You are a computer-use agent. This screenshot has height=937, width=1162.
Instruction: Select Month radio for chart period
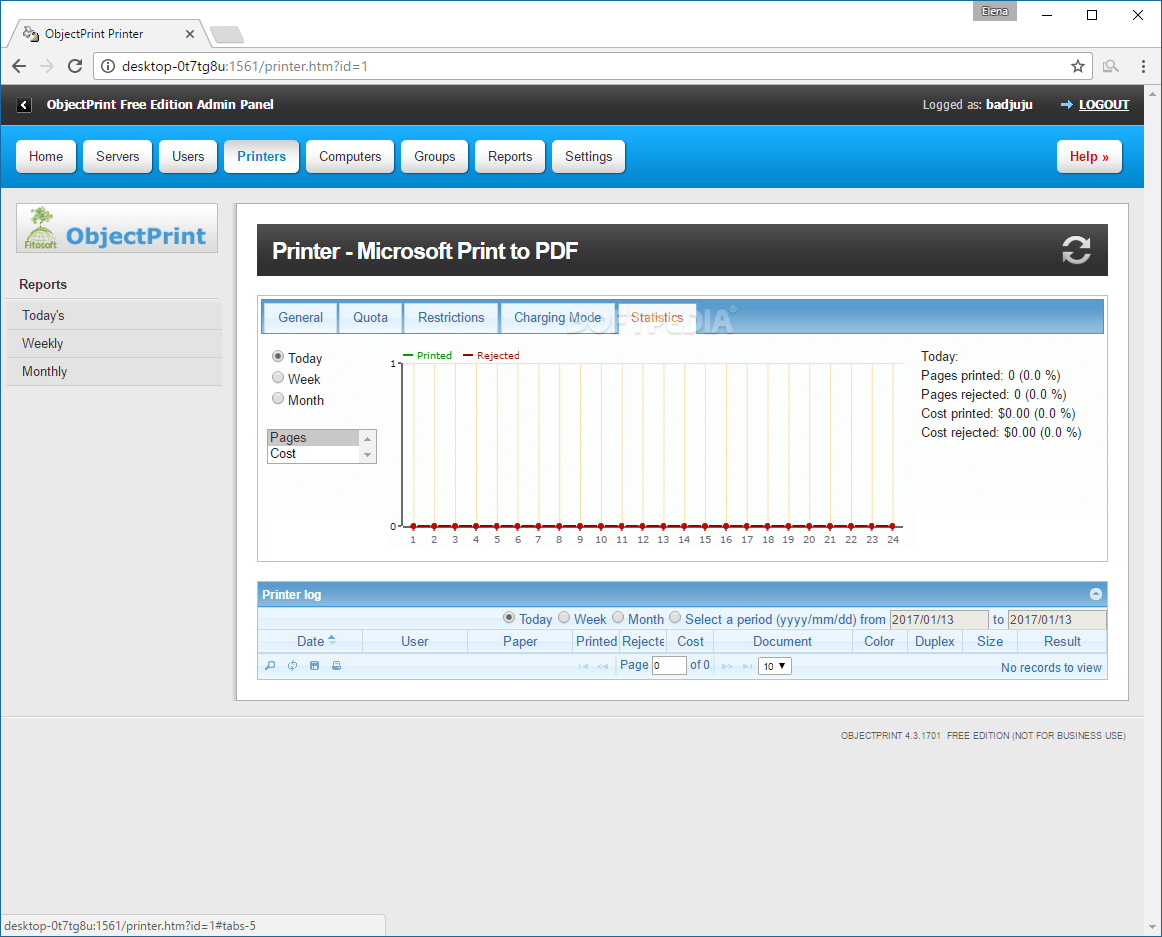point(278,398)
